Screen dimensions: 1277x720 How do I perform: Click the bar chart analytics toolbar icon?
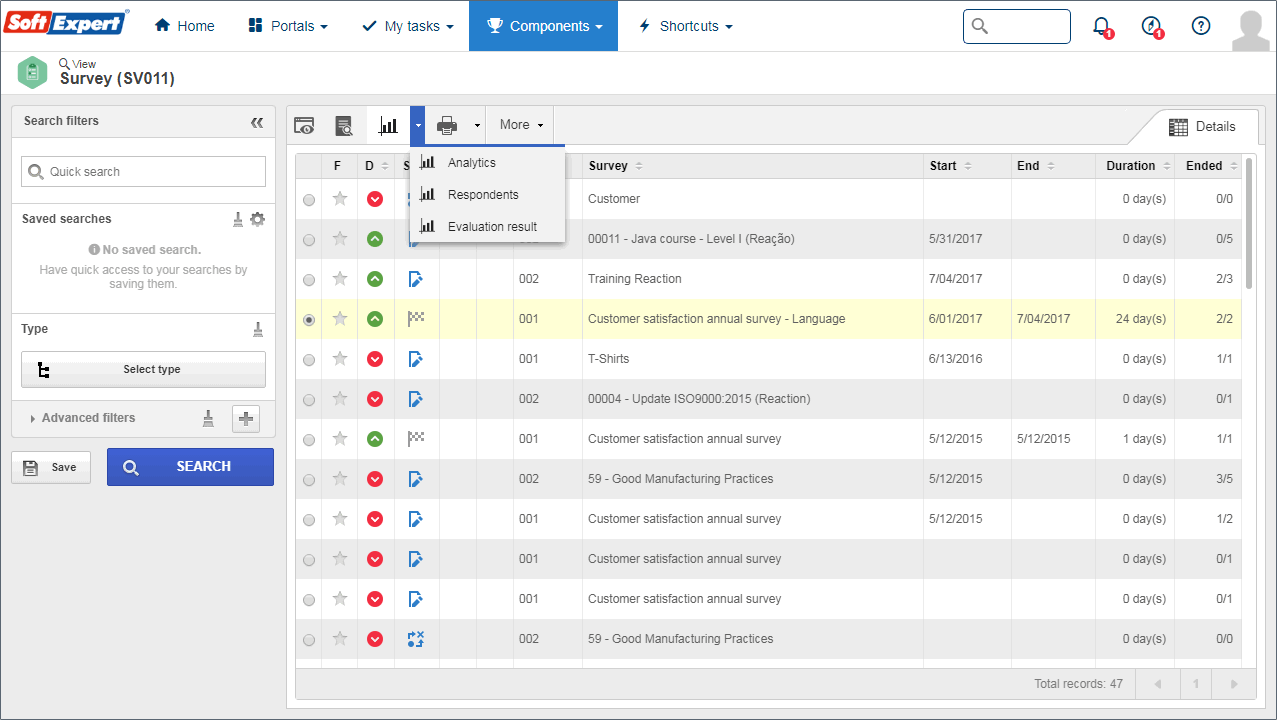coord(388,125)
